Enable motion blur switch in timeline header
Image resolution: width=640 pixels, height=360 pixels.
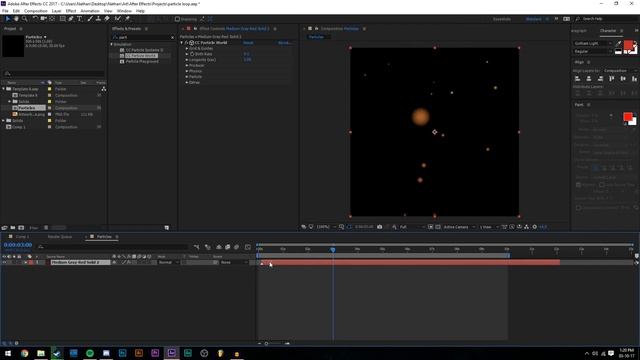coord(236,247)
